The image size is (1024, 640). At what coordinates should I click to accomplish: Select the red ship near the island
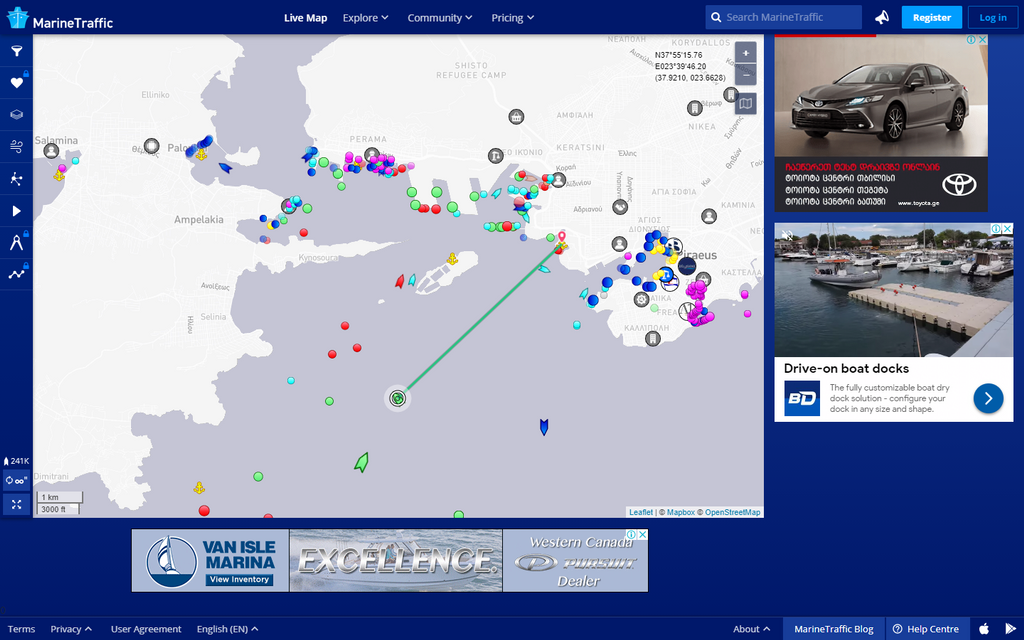pyautogui.click(x=400, y=281)
